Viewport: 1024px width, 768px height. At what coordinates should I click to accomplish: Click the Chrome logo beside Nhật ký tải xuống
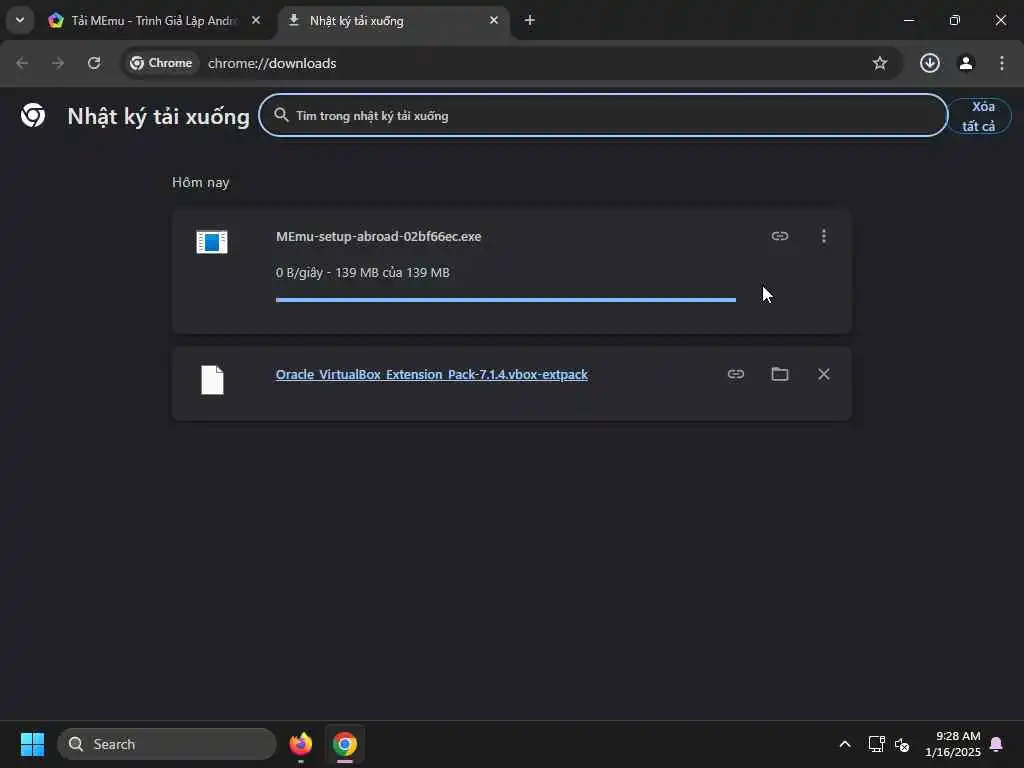click(x=33, y=115)
